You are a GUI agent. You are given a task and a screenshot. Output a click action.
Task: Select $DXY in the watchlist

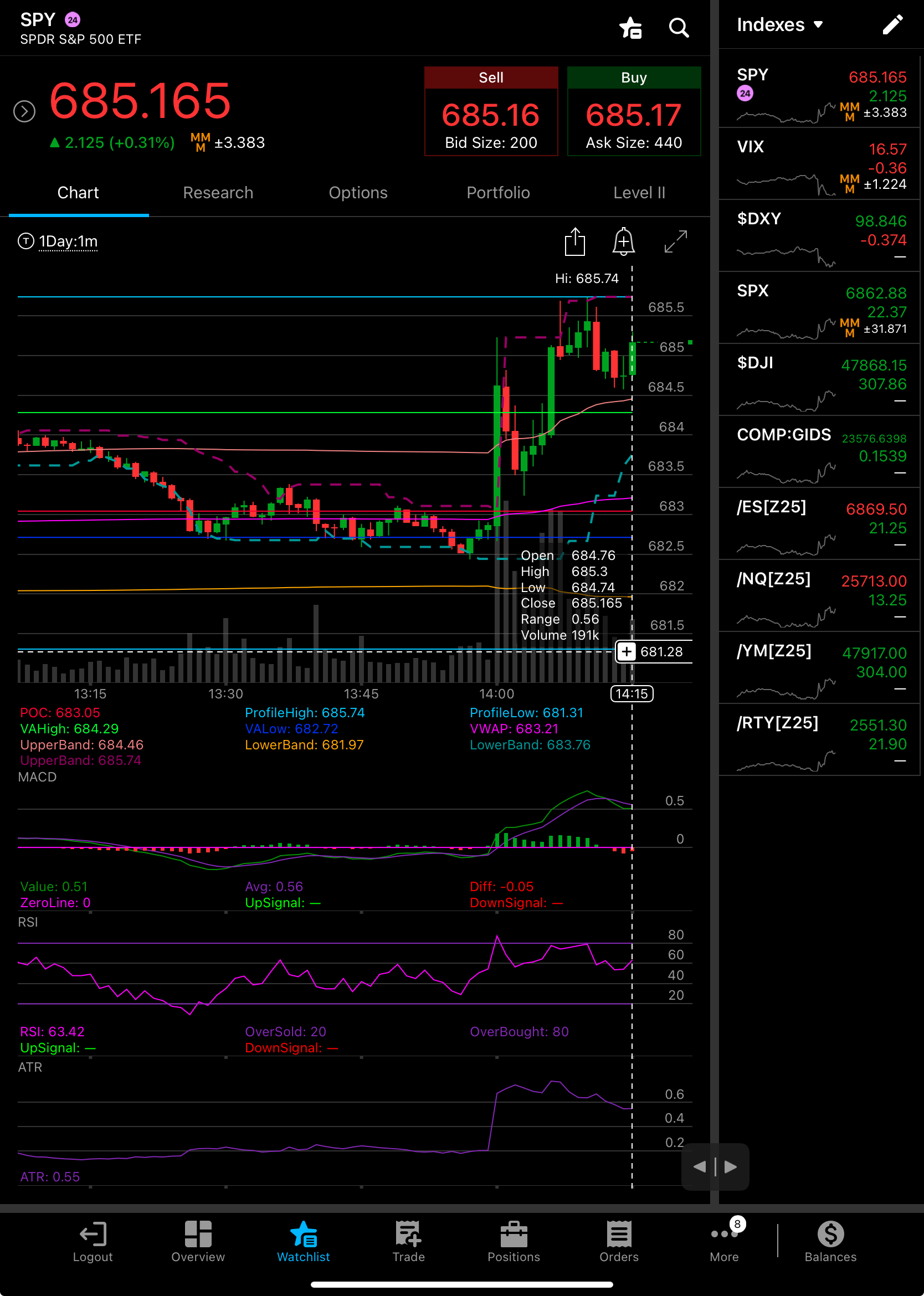[819, 236]
